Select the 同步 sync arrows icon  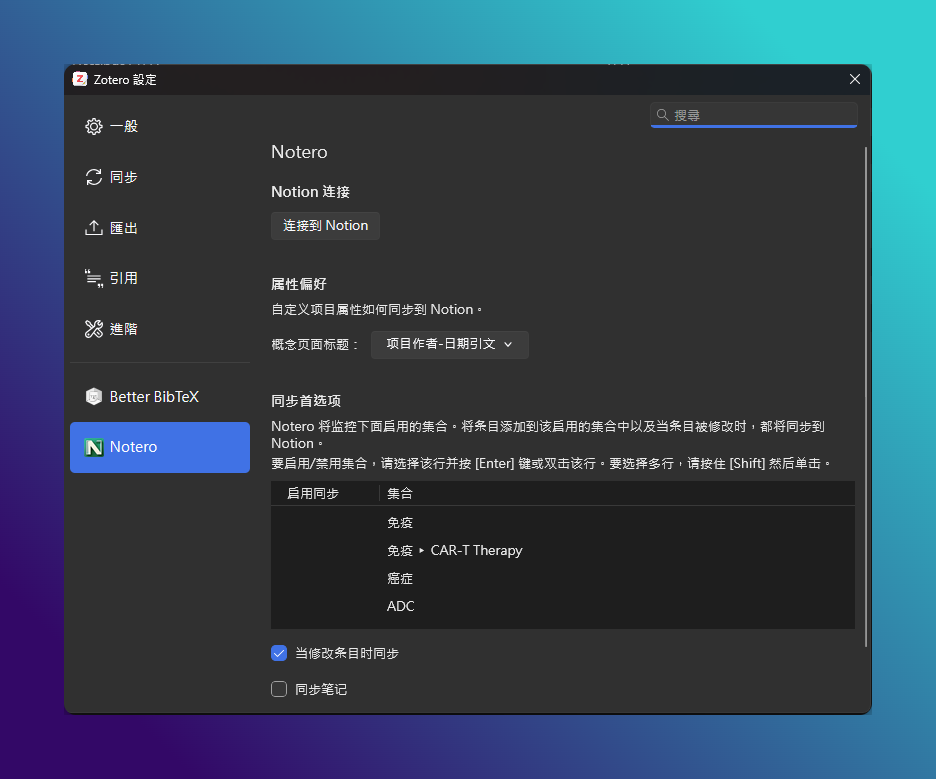coord(94,177)
